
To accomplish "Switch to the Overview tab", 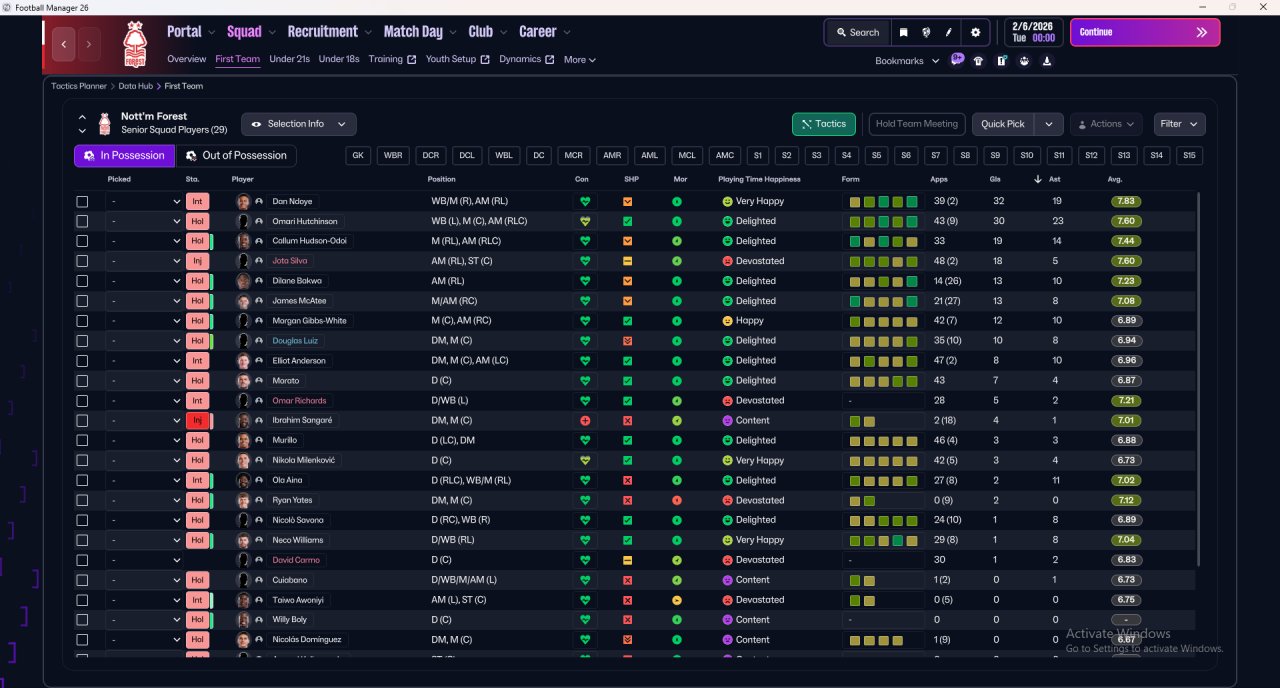I will (x=187, y=59).
